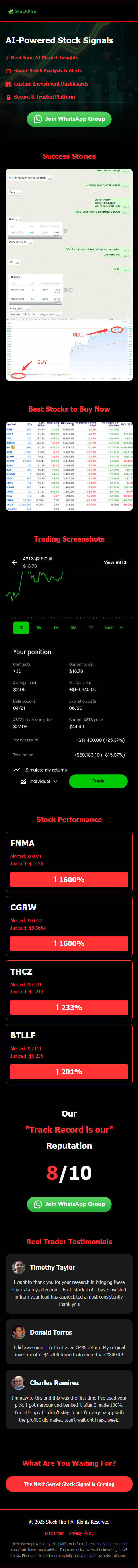Viewport: 138px width, 1568px height.
Task: Click the StockFire logo icon
Action: tap(10, 11)
